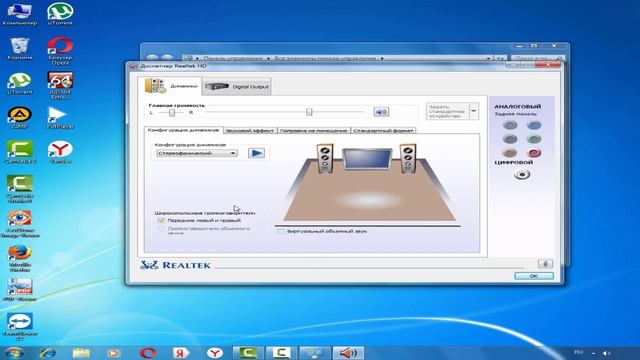Open the red Я Yandex taskbar icon
This screenshot has height=360, width=640.
point(181,353)
